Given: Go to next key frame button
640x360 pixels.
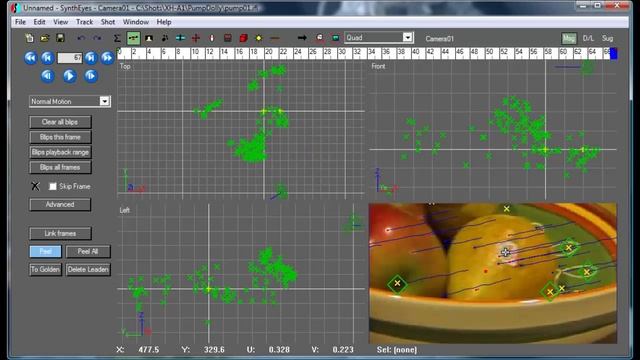Looking at the screenshot, I should point(91,58).
